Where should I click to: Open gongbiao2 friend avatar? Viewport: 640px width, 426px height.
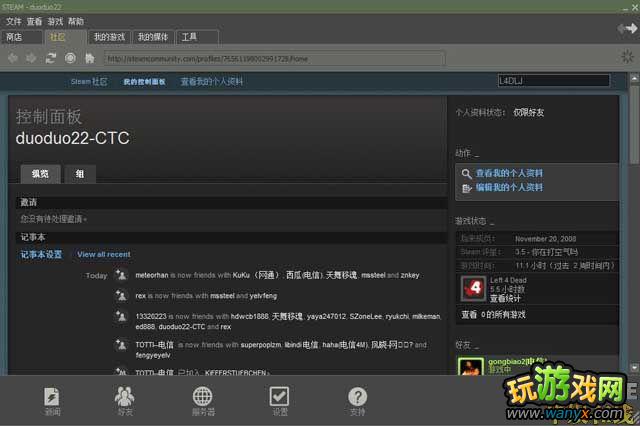(x=471, y=366)
